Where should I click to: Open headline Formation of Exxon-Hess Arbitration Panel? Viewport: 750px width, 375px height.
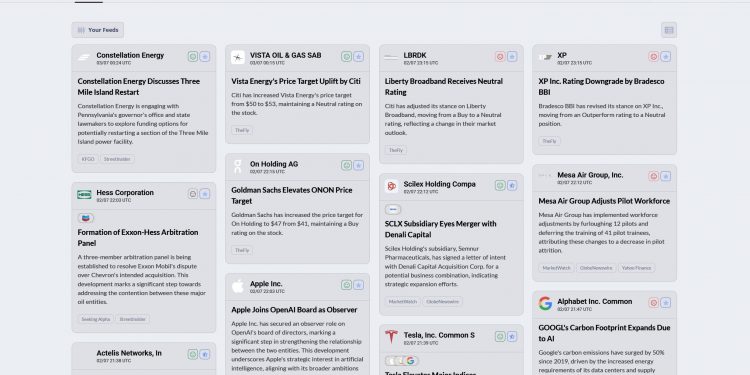coord(138,238)
